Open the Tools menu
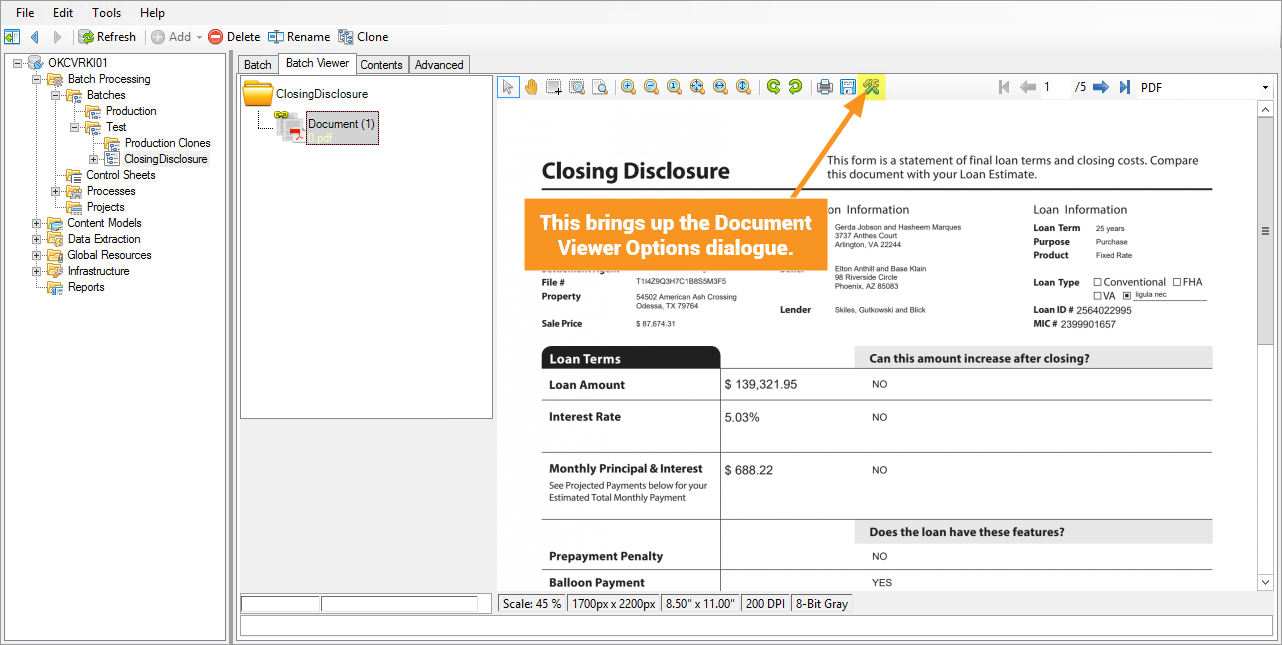The image size is (1282, 645). 107,13
